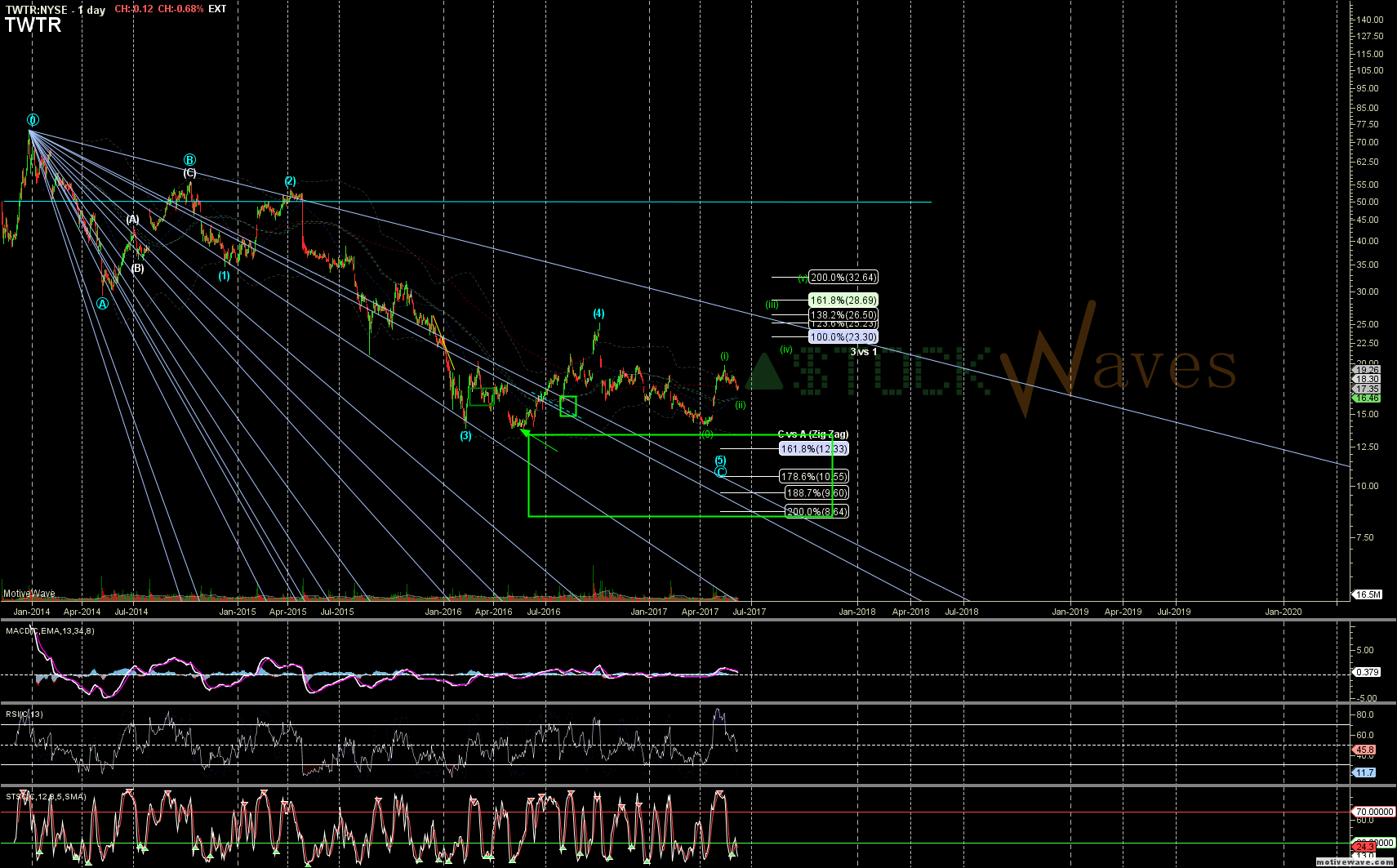
Task: Select the 200.0%(8.64) Fibonacci level
Action: [x=816, y=512]
